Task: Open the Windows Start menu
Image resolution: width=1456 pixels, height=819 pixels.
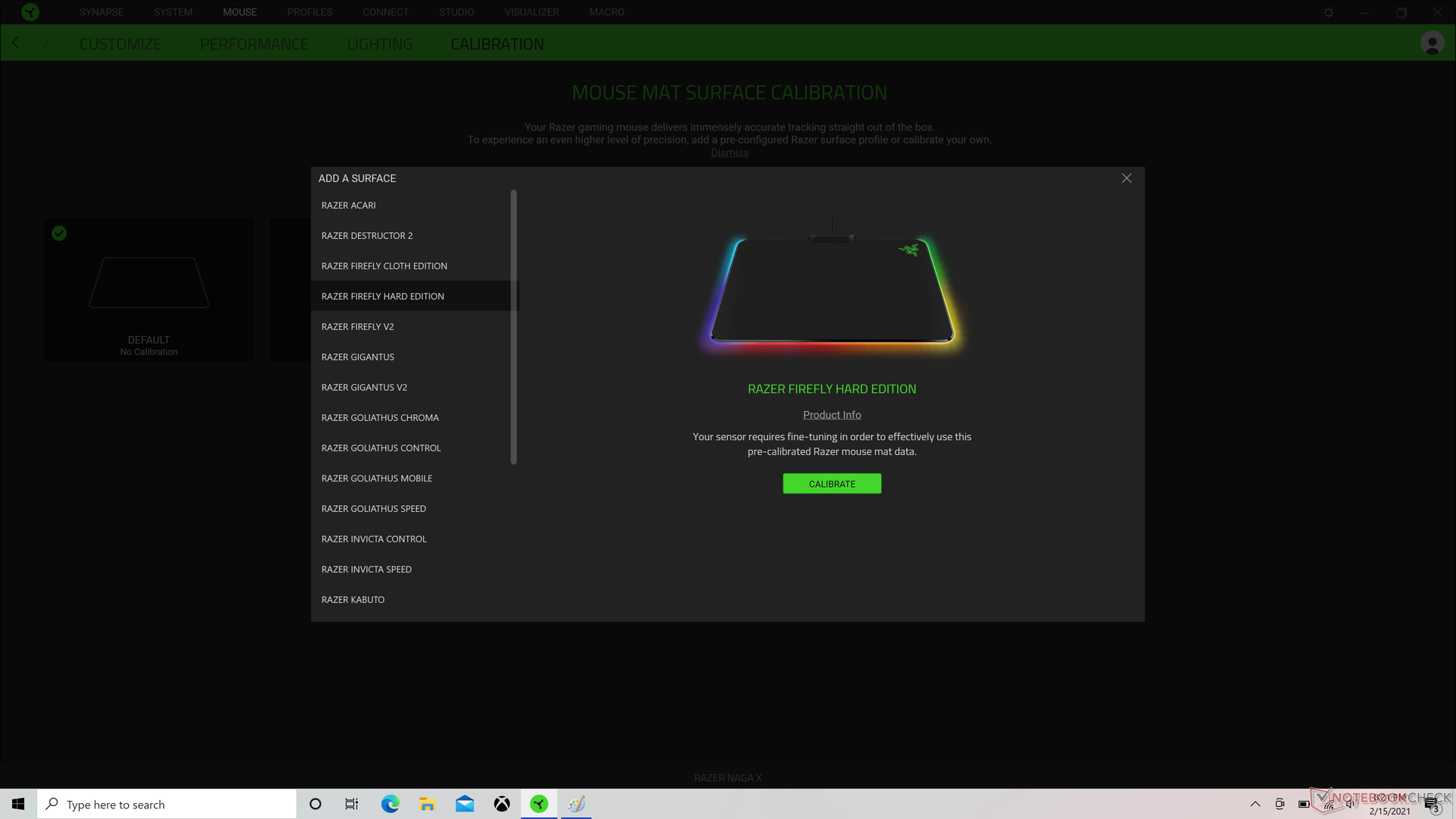Action: (x=18, y=804)
